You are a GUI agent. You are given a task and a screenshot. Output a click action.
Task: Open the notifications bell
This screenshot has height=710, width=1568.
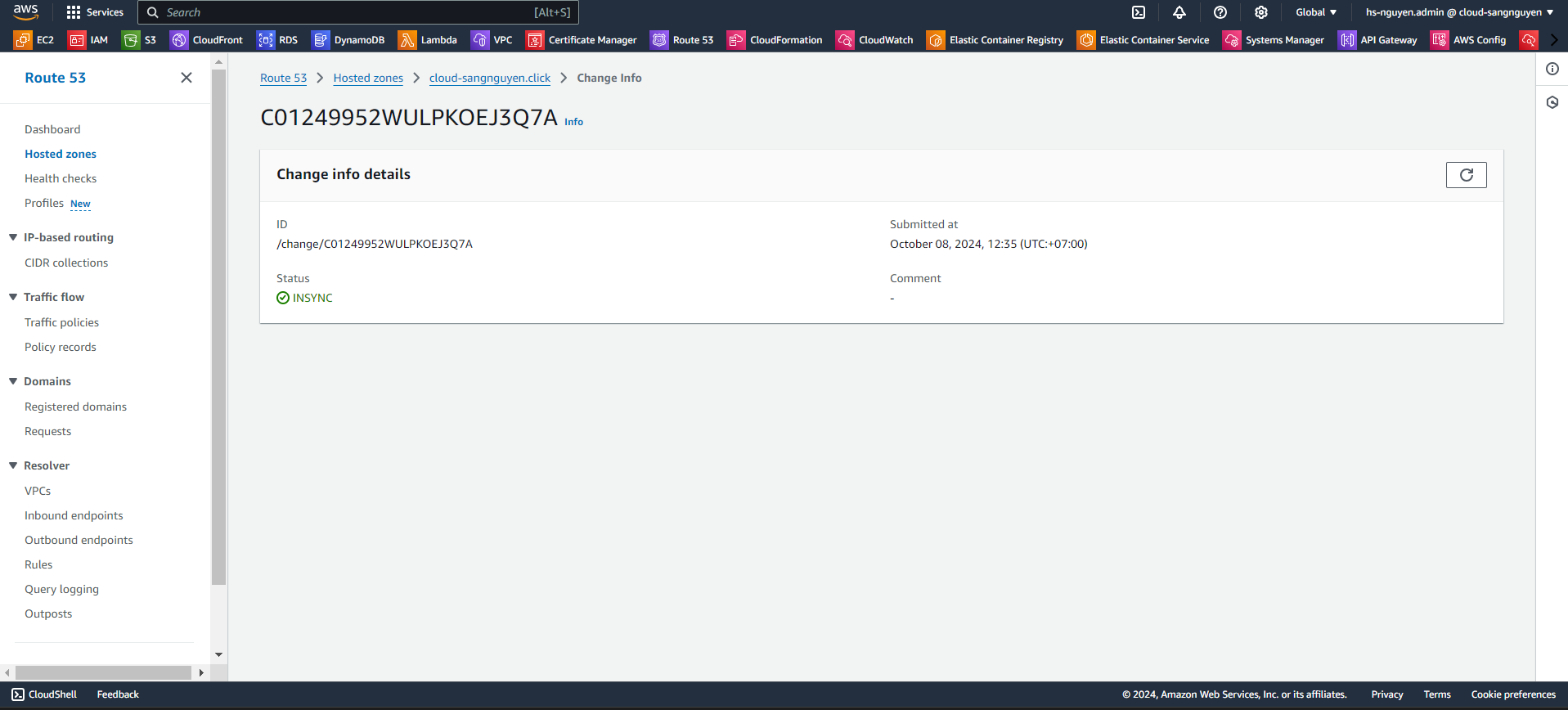pos(1179,12)
